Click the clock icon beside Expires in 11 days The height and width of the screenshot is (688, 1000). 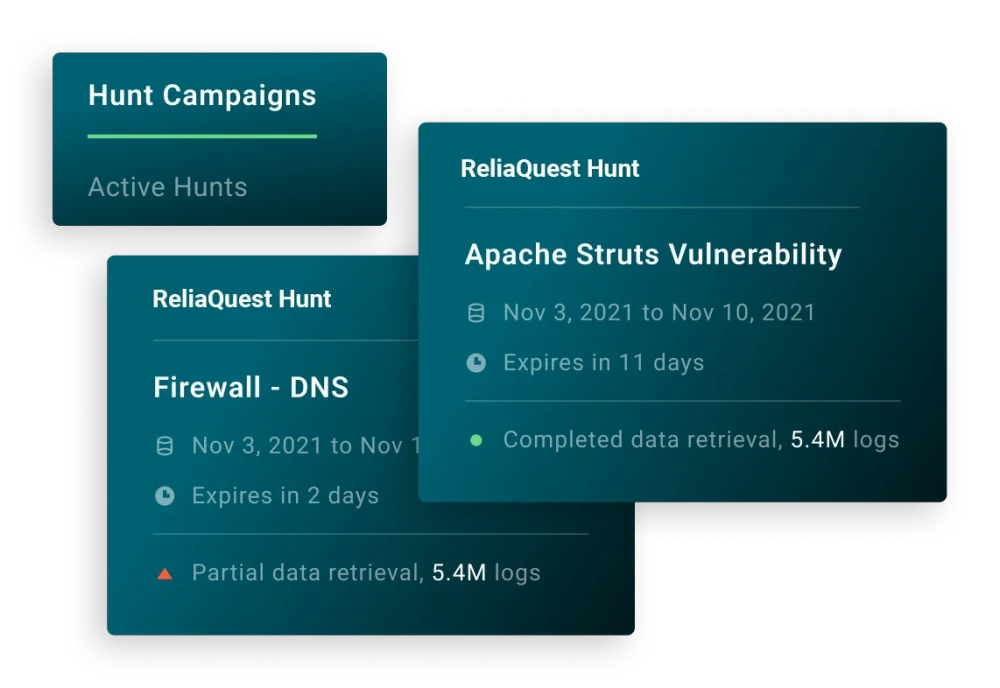[x=476, y=363]
